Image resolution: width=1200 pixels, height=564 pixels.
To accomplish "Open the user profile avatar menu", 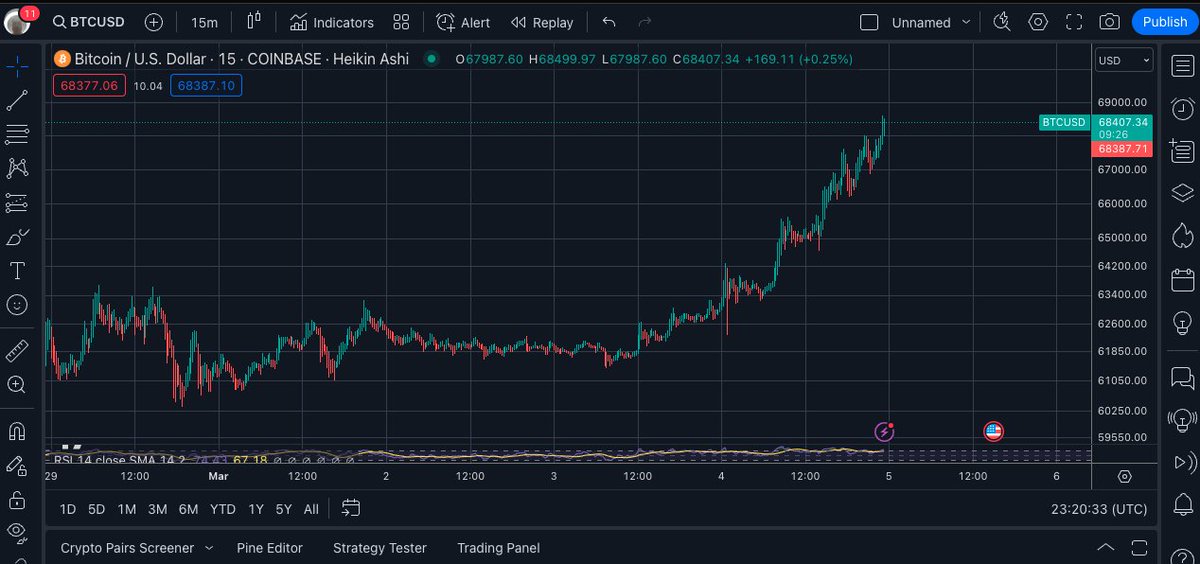I will click(x=19, y=22).
